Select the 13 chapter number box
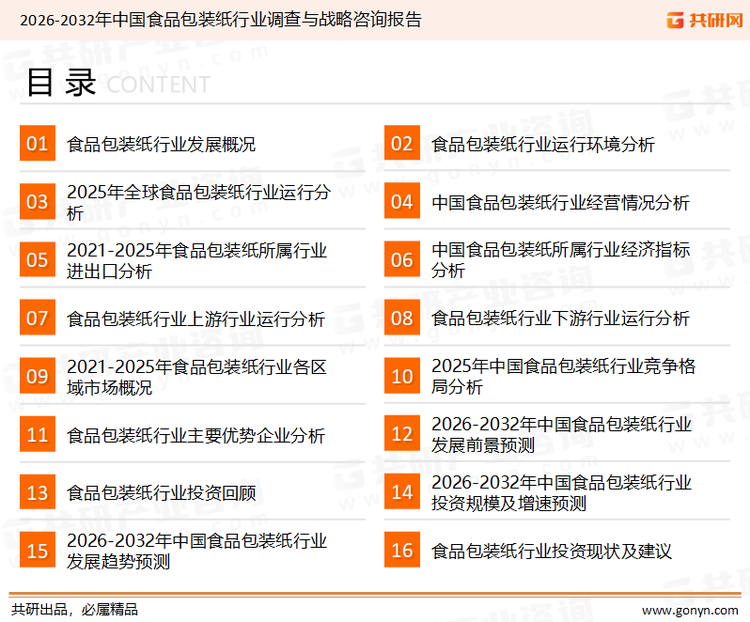Screen dimensions: 750x622 37,493
